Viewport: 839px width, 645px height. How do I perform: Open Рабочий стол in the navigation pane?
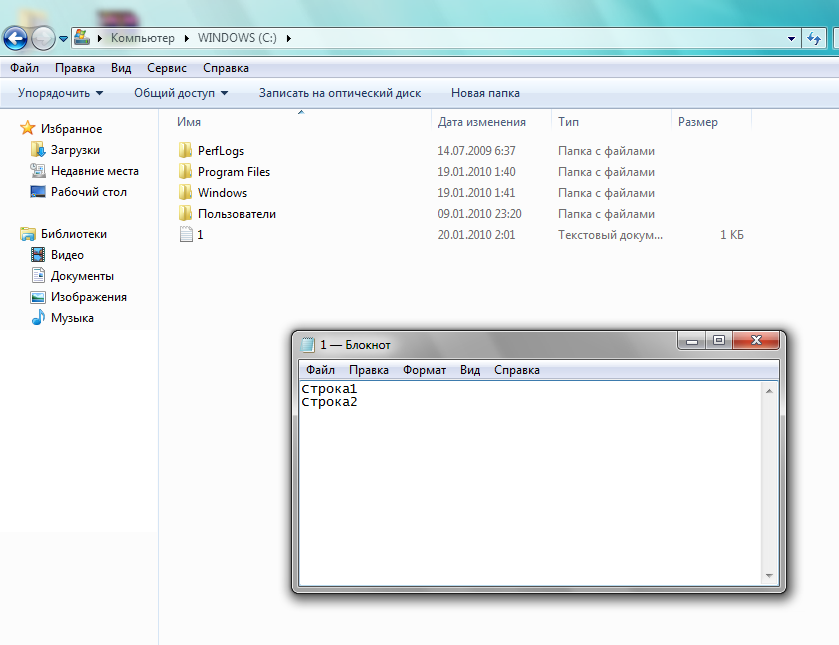[x=89, y=192]
